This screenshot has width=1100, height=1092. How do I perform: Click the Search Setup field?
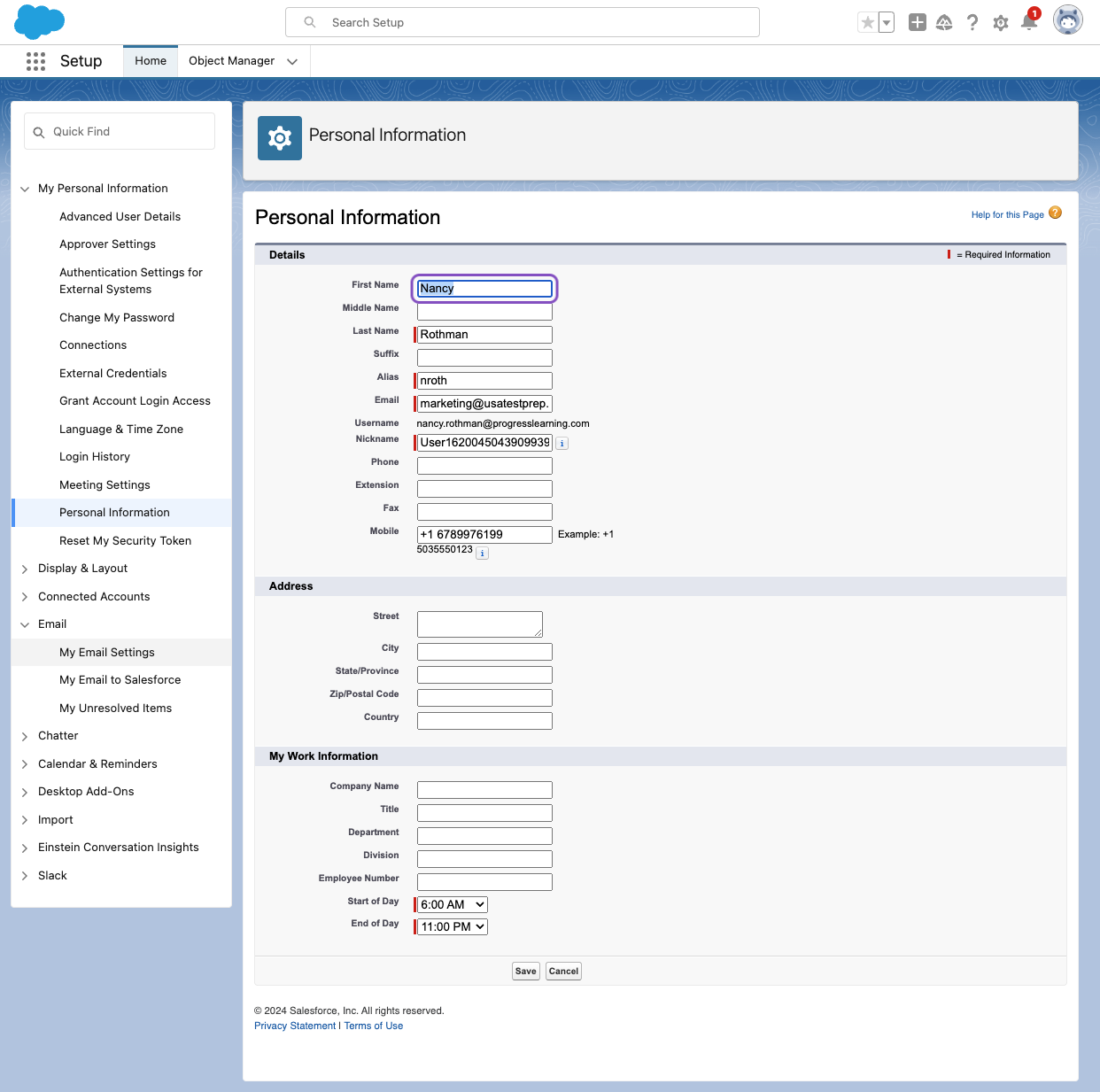(x=523, y=22)
